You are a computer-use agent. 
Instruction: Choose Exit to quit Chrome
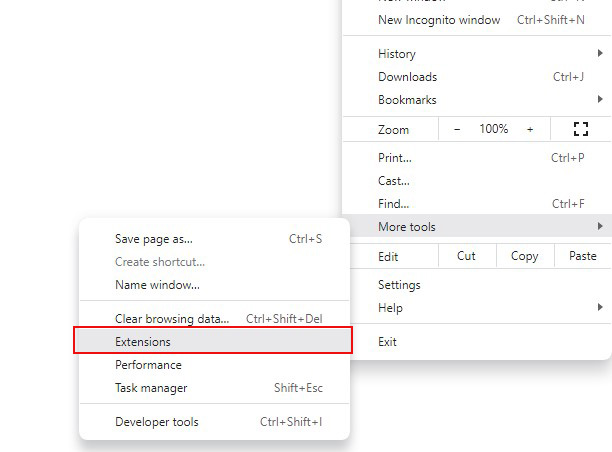click(481, 342)
